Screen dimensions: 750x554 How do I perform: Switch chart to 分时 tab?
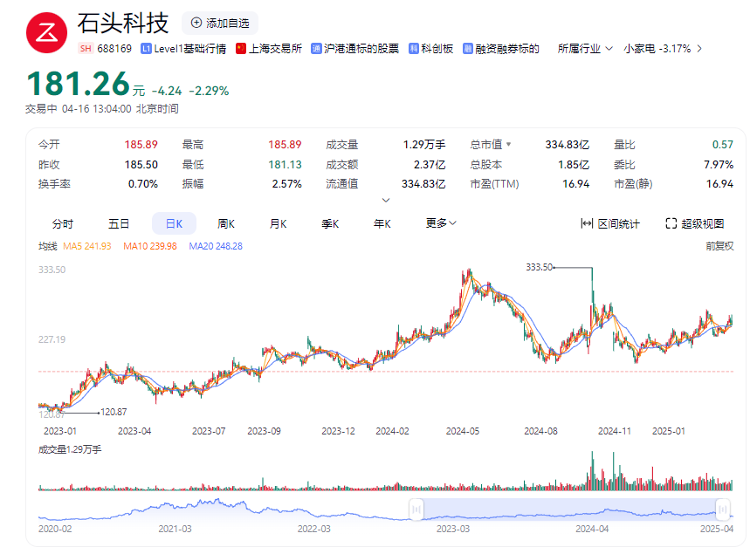(x=63, y=223)
